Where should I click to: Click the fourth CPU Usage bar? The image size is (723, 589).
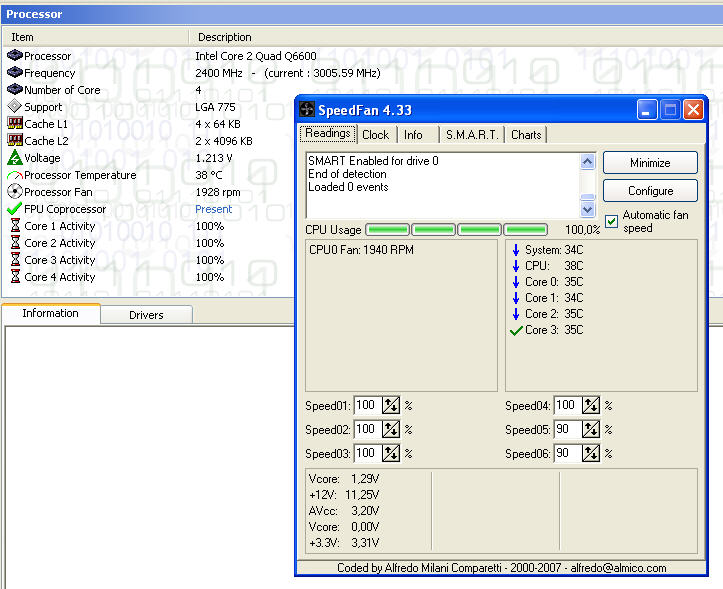point(526,229)
